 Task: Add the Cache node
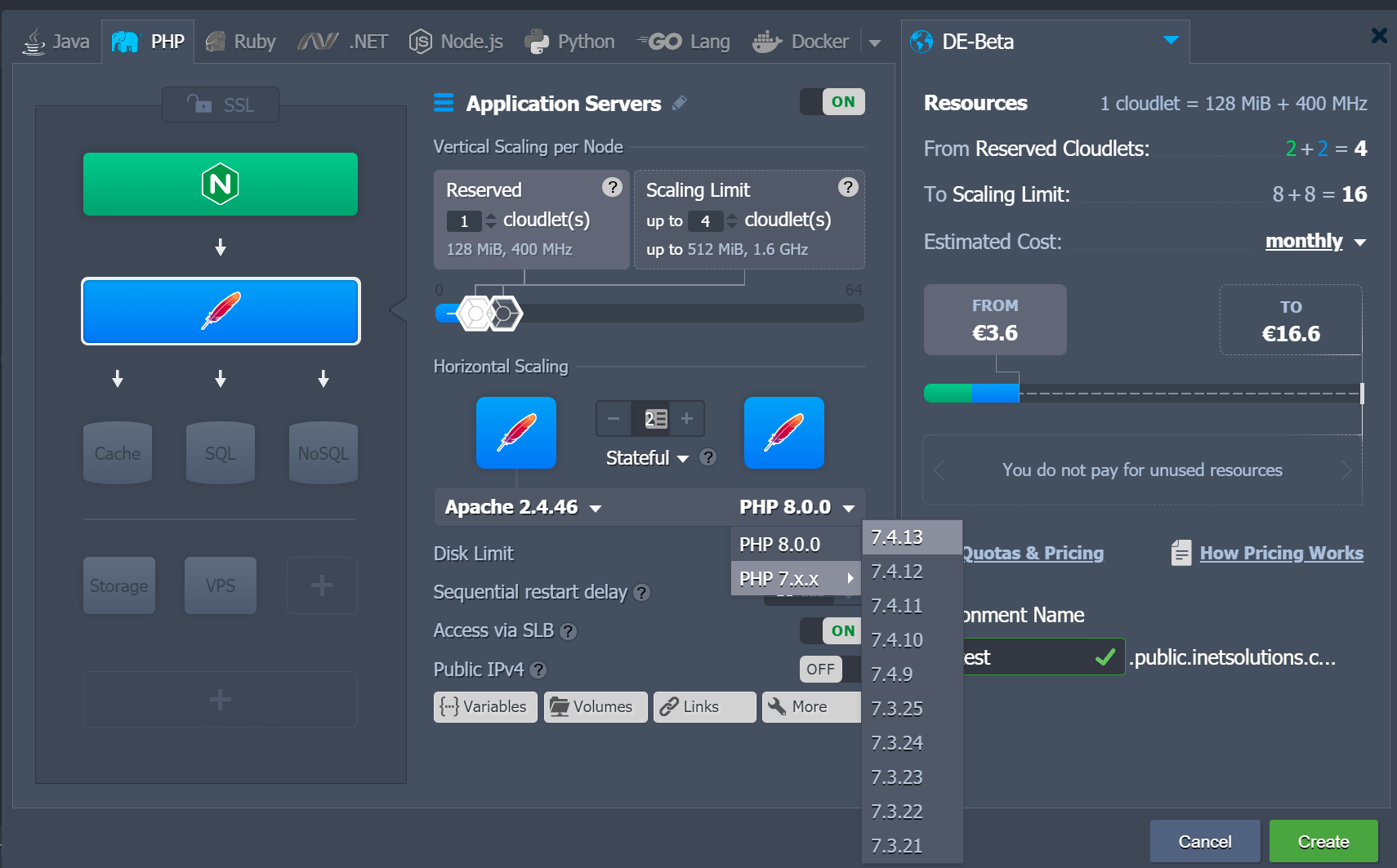click(x=118, y=453)
